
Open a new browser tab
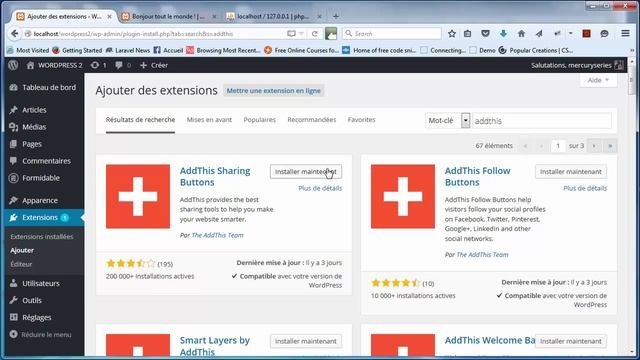(336, 17)
